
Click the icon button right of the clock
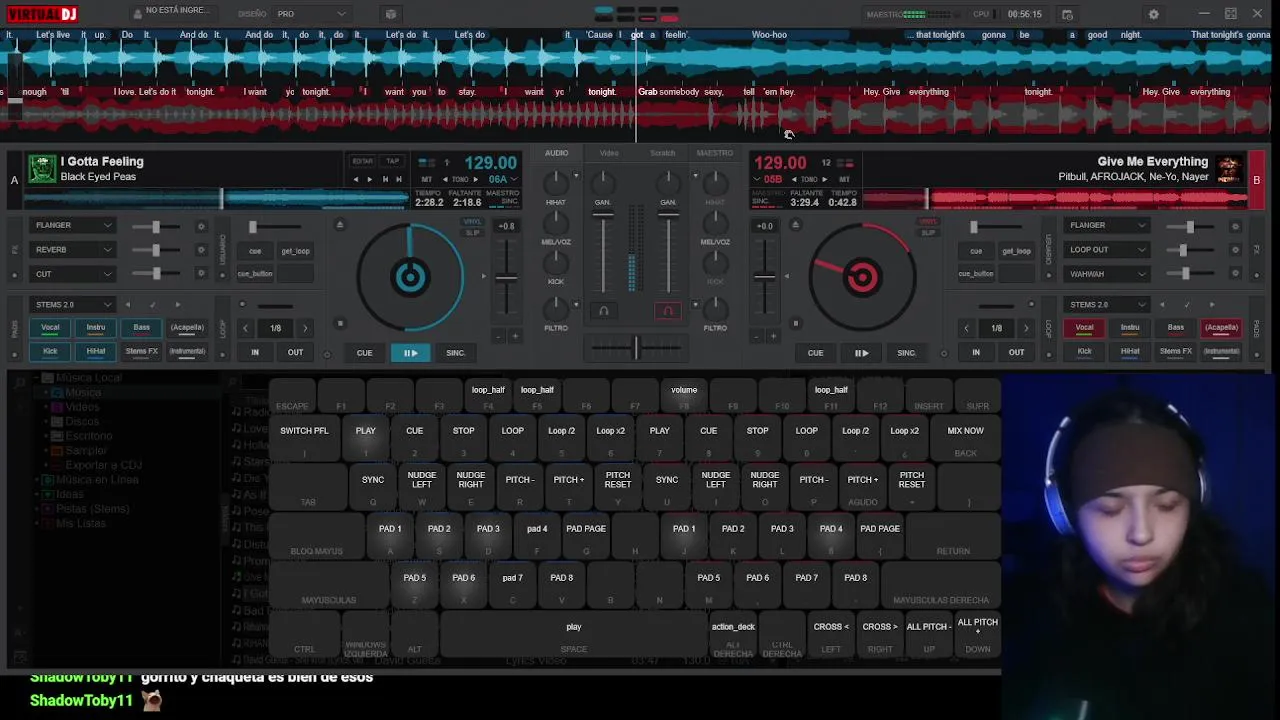1068,14
